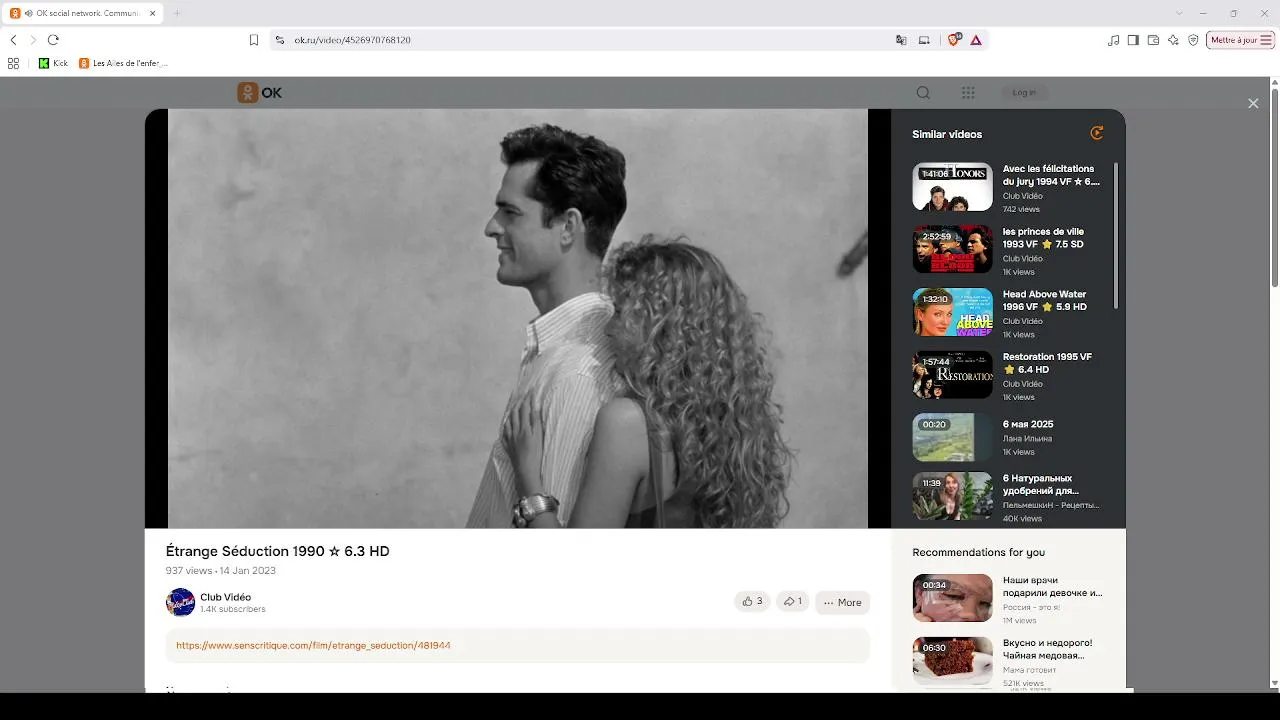Image resolution: width=1280 pixels, height=720 pixels.
Task: Open the More options menu
Action: pos(842,602)
